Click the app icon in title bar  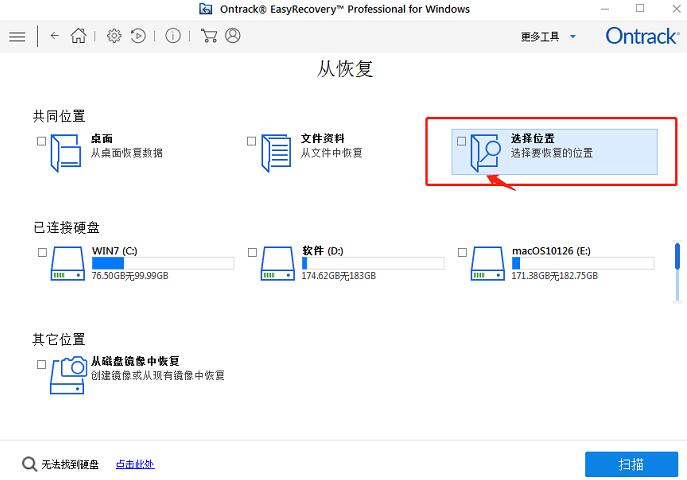[205, 9]
